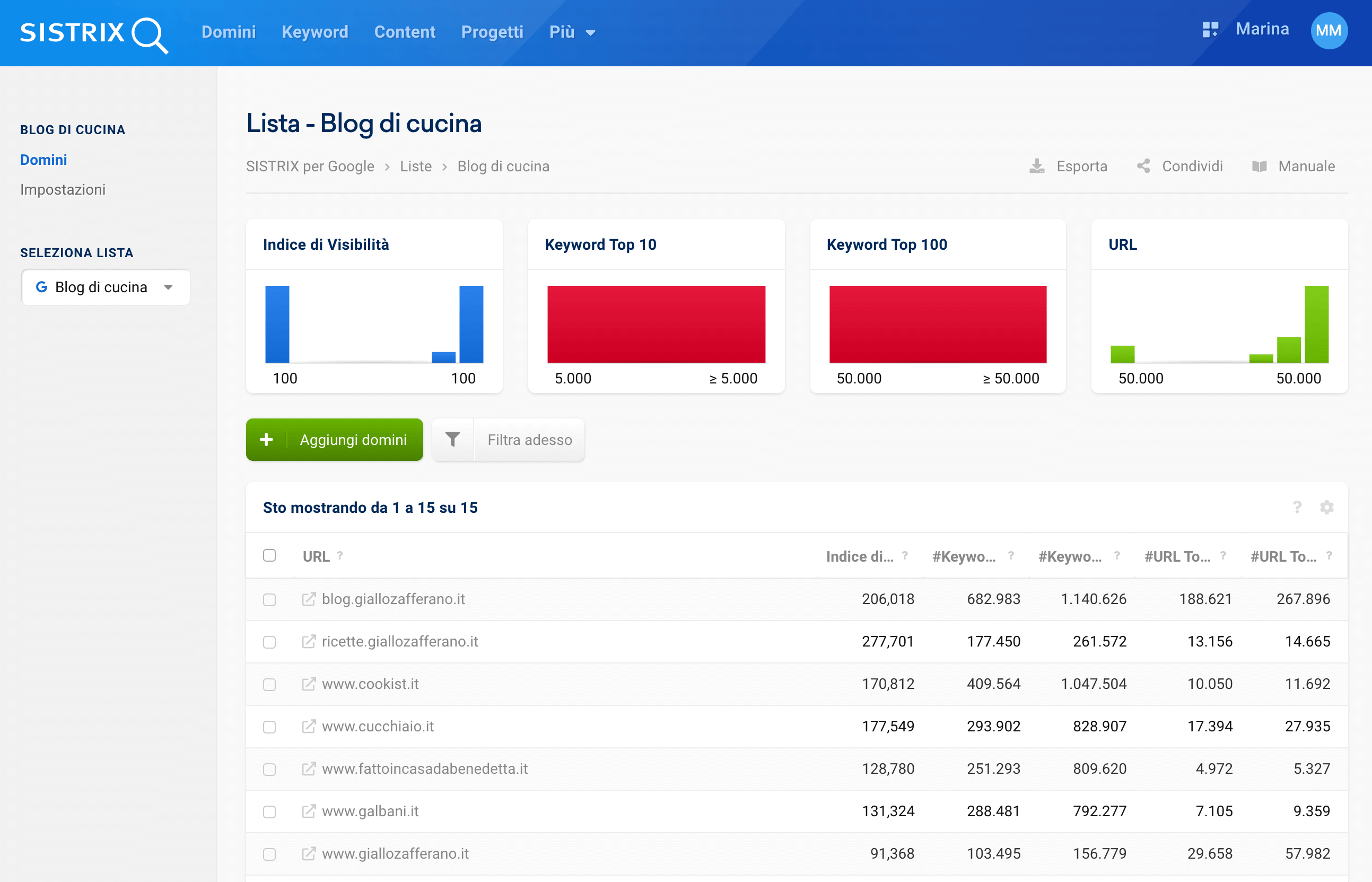The image size is (1372, 882).
Task: Click the Esporta download icon
Action: point(1036,166)
